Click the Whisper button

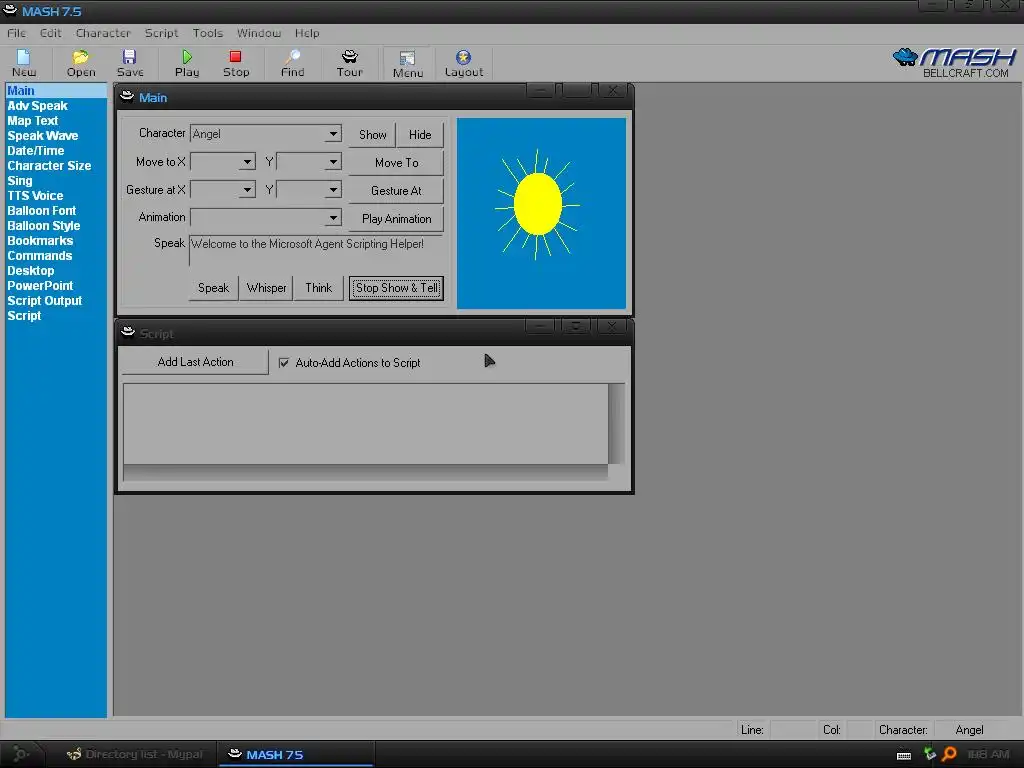(266, 288)
